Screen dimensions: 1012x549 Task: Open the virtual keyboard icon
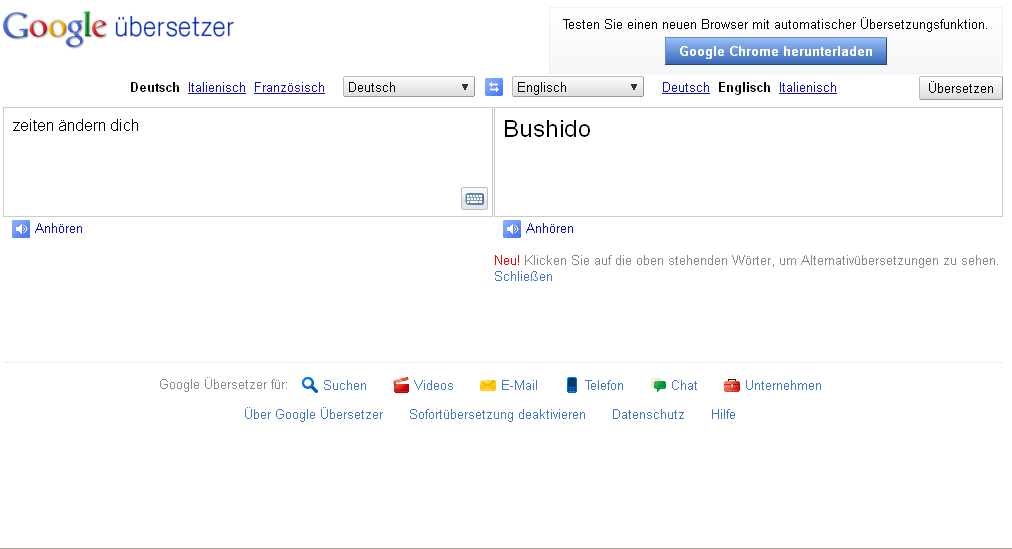coord(474,199)
